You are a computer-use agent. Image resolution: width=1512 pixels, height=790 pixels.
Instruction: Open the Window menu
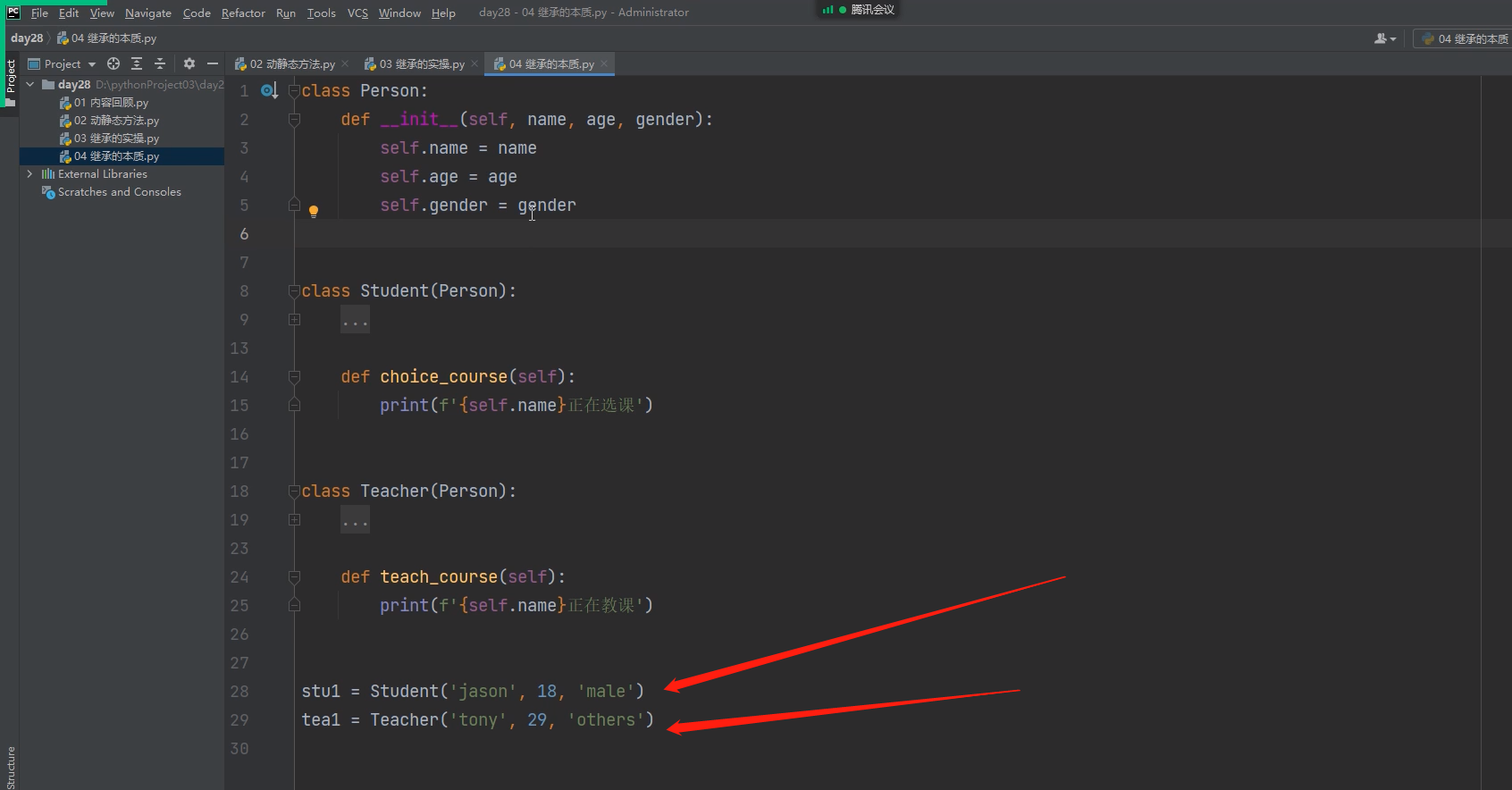tap(399, 13)
